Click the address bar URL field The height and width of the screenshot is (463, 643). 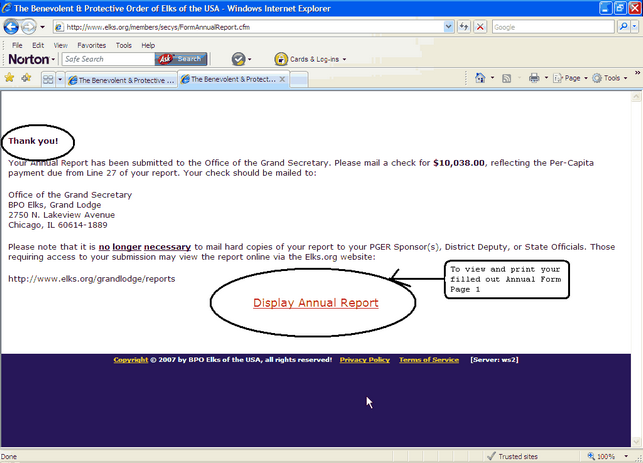[250, 27]
